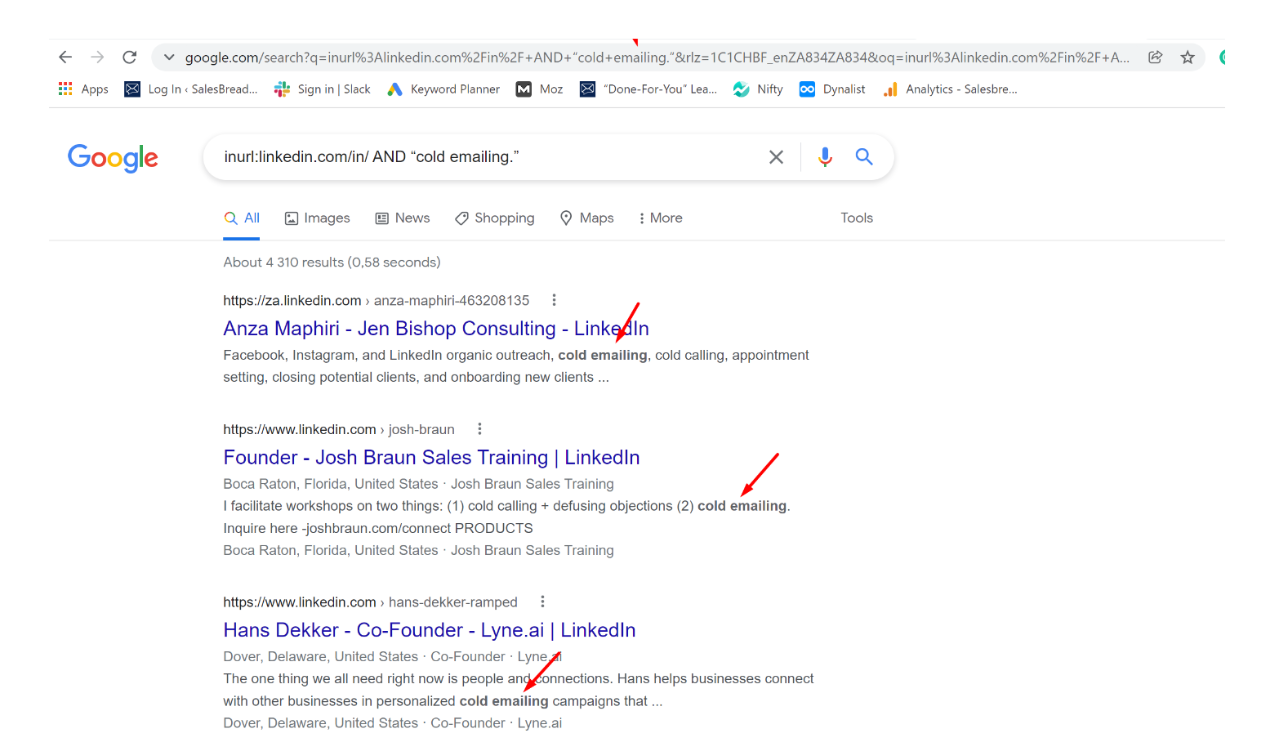Click the address bar URL text

coord(657,57)
